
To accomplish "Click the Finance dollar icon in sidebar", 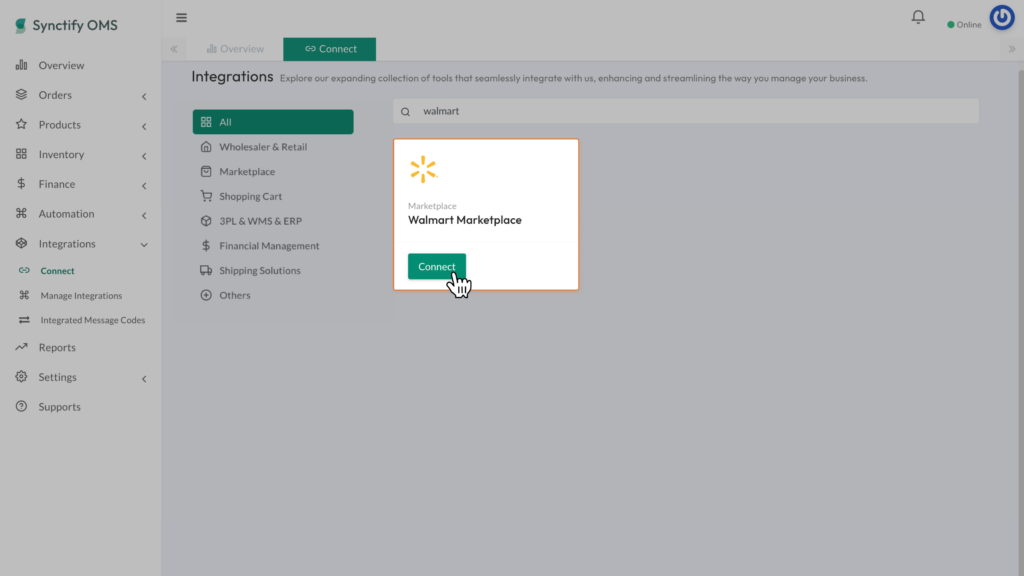I will (22, 184).
